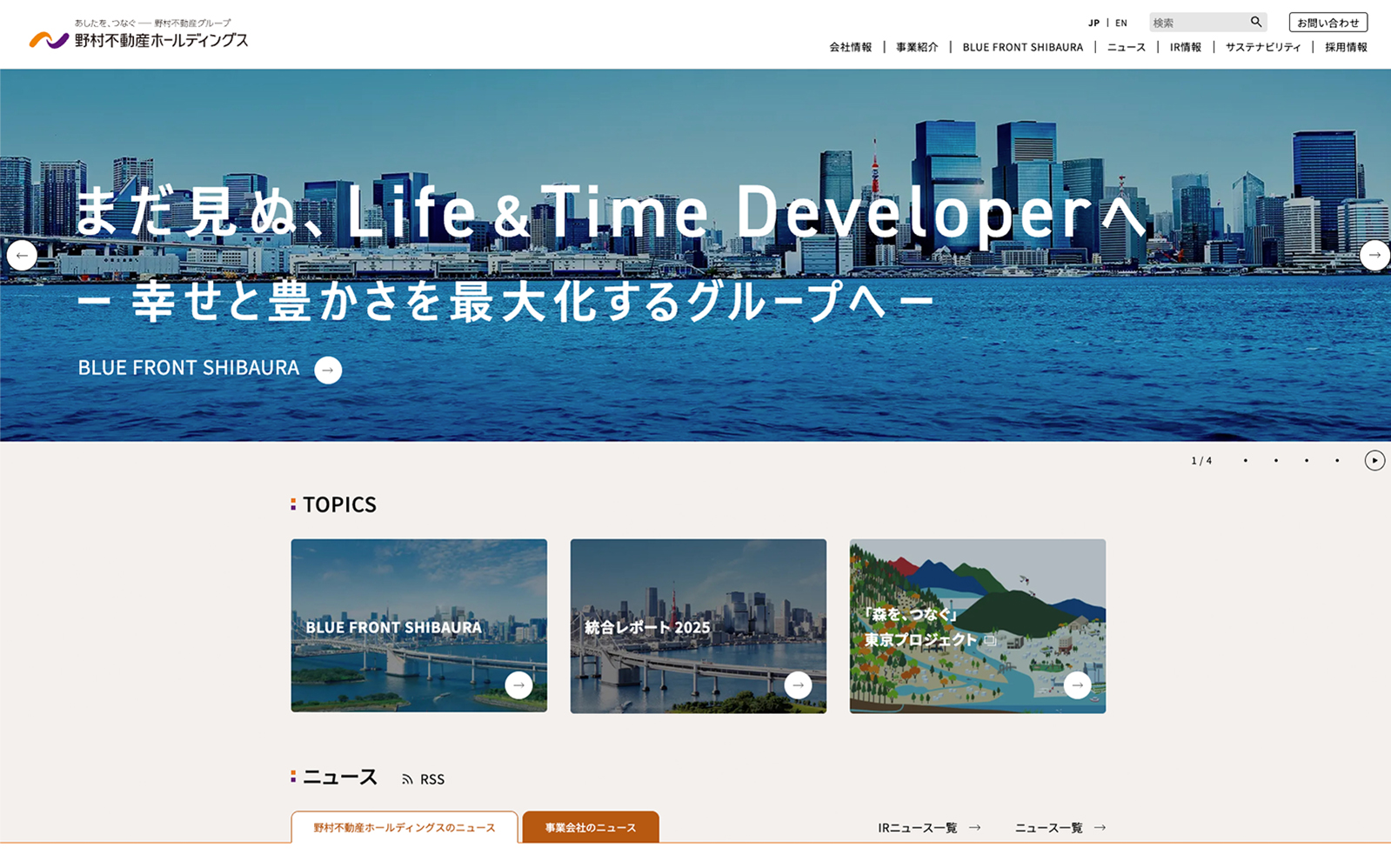The width and height of the screenshot is (1391, 868).
Task: Click hero headline まだ見ぬ、Life & Time Developerへ
Action: 612,211
